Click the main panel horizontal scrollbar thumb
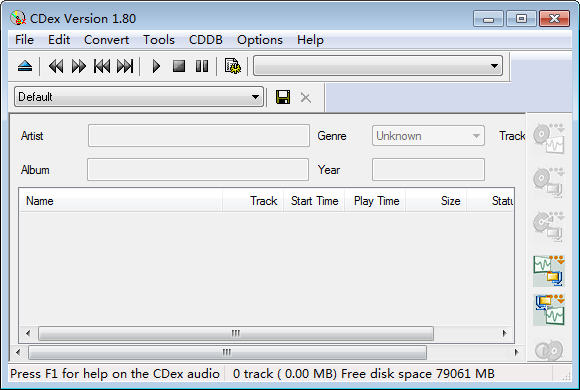This screenshot has width=580, height=390. pos(227,352)
